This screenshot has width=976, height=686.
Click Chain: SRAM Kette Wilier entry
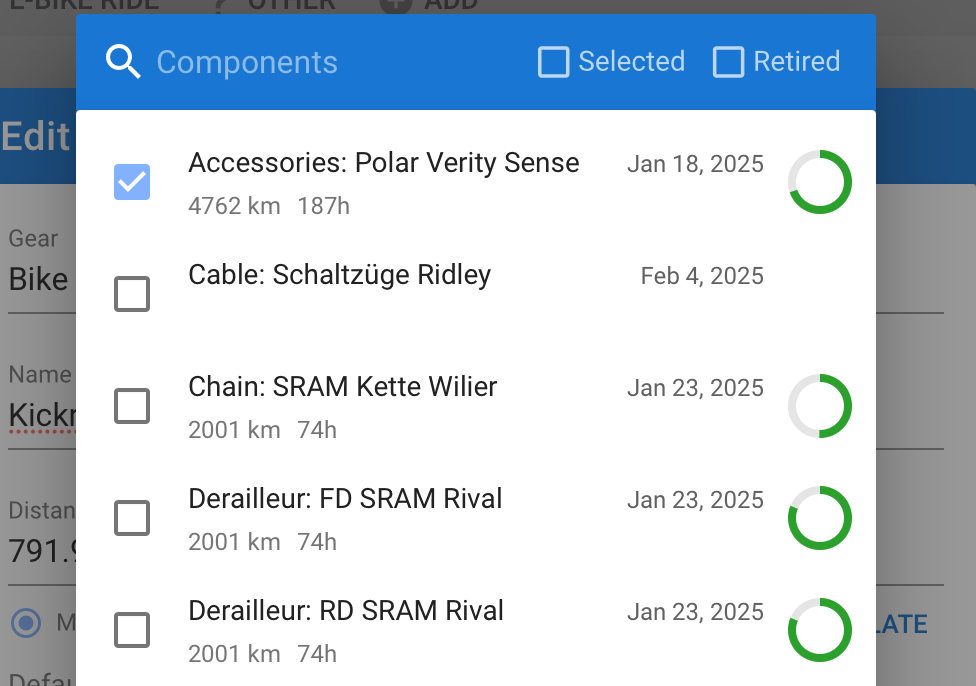[343, 388]
